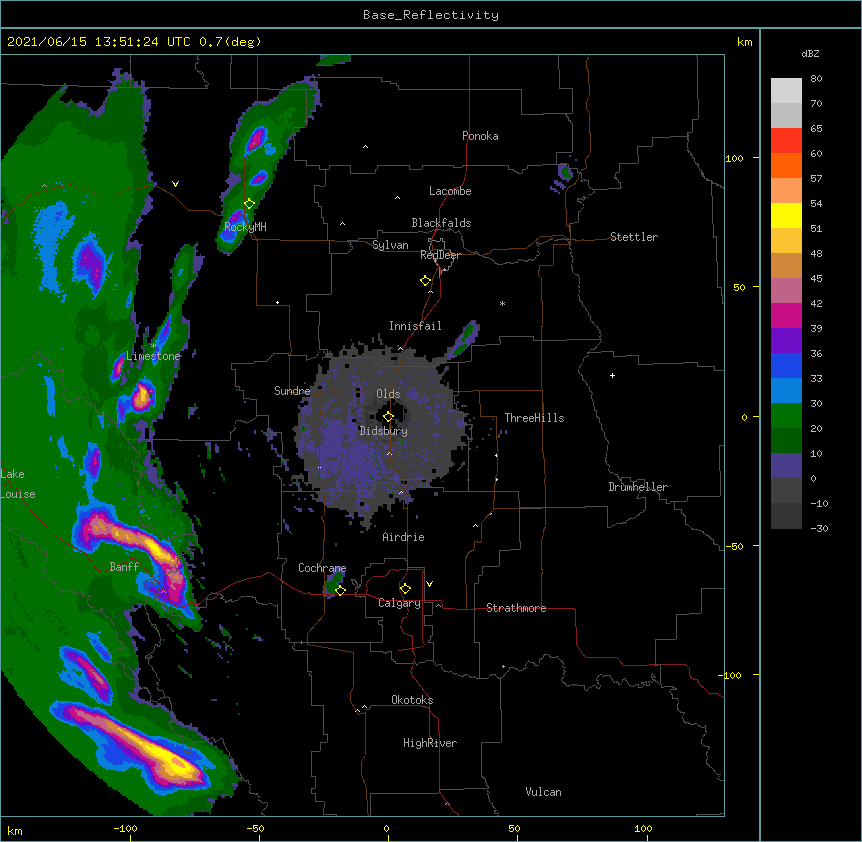Click the Innisfail city label
This screenshot has height=842, width=862.
pos(415,326)
